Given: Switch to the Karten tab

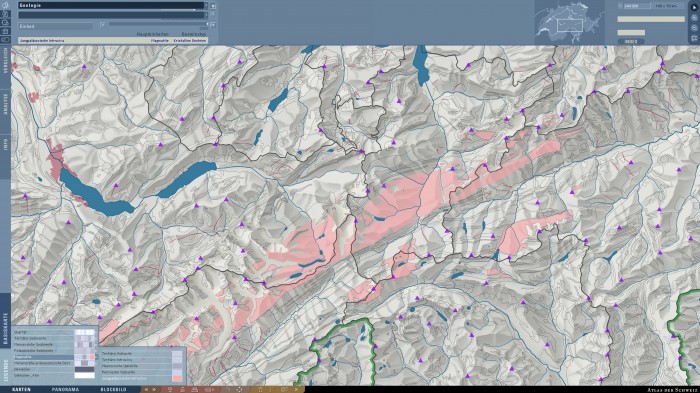Looking at the screenshot, I should point(21,389).
